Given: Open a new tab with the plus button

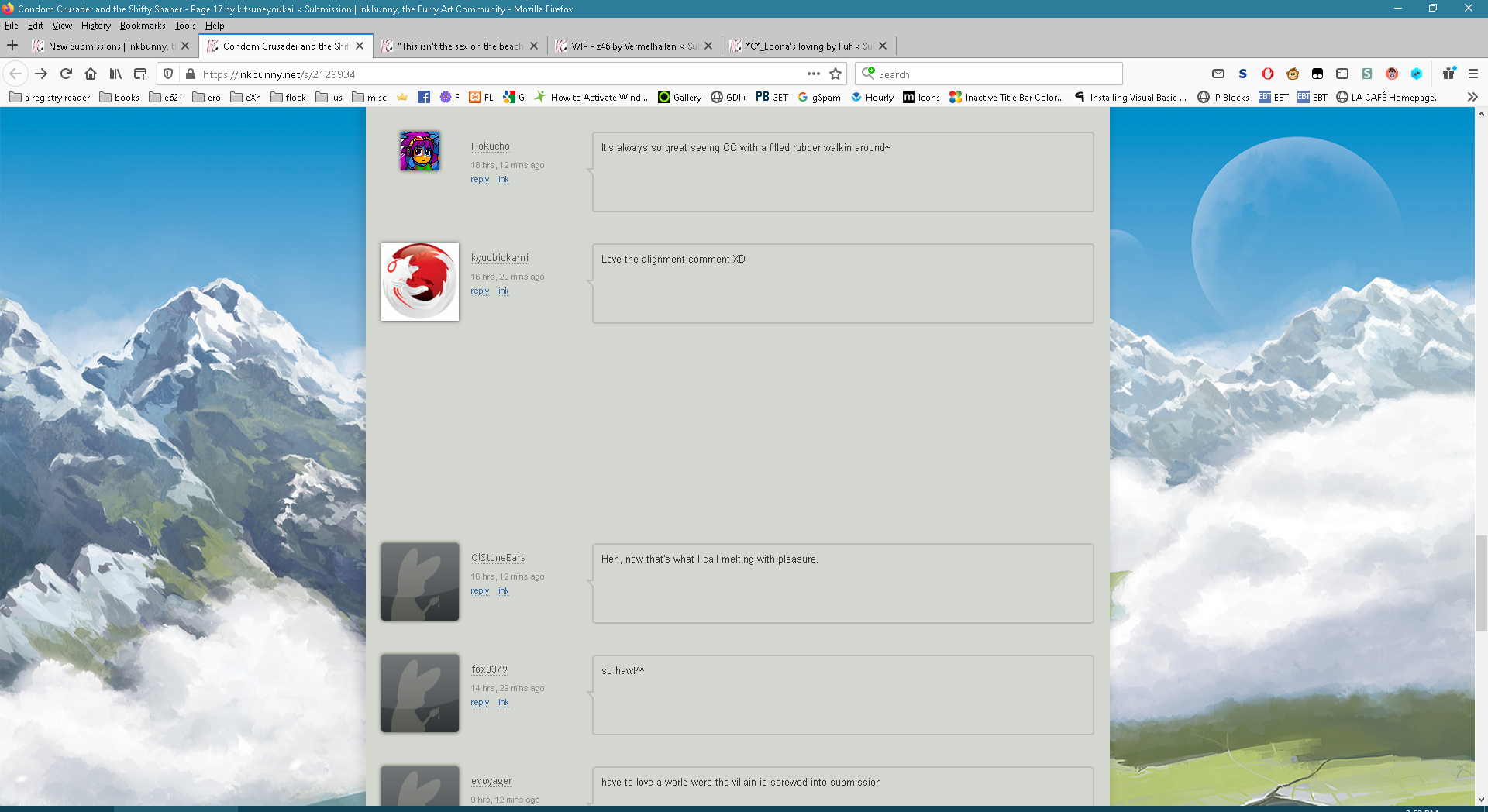Looking at the screenshot, I should click(12, 46).
